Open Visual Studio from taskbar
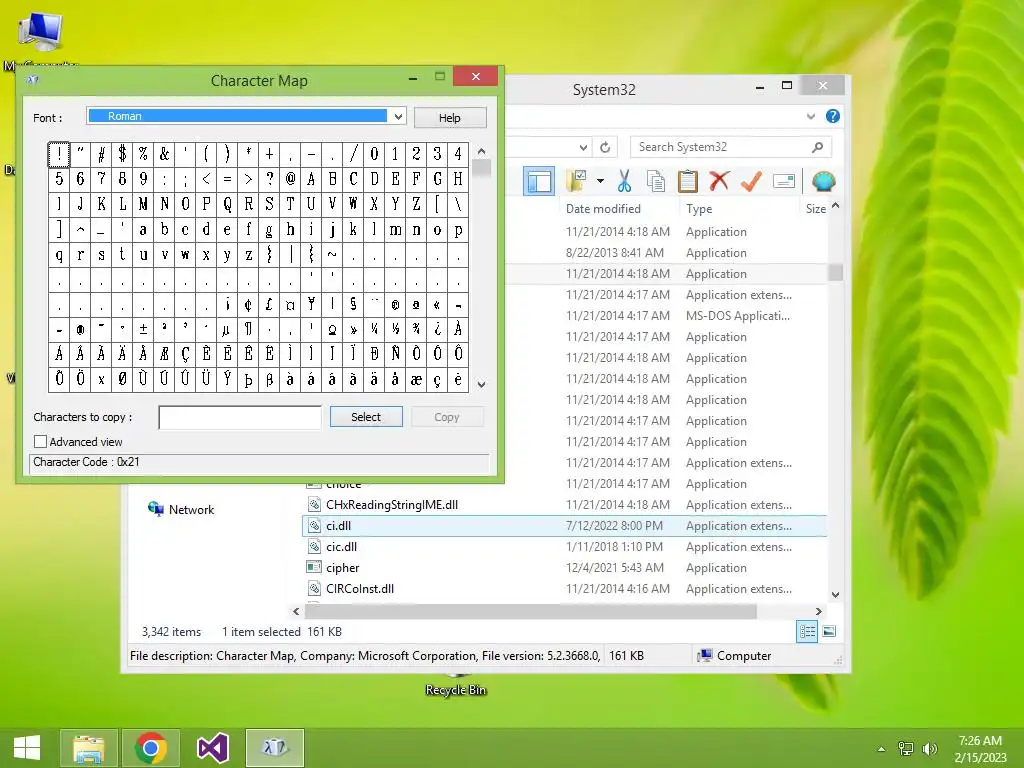Image resolution: width=1024 pixels, height=768 pixels. point(213,748)
